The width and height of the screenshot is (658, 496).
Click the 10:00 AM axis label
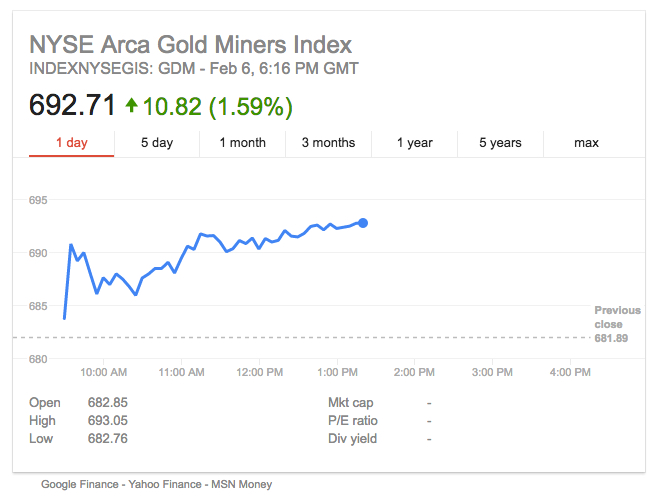pos(104,372)
